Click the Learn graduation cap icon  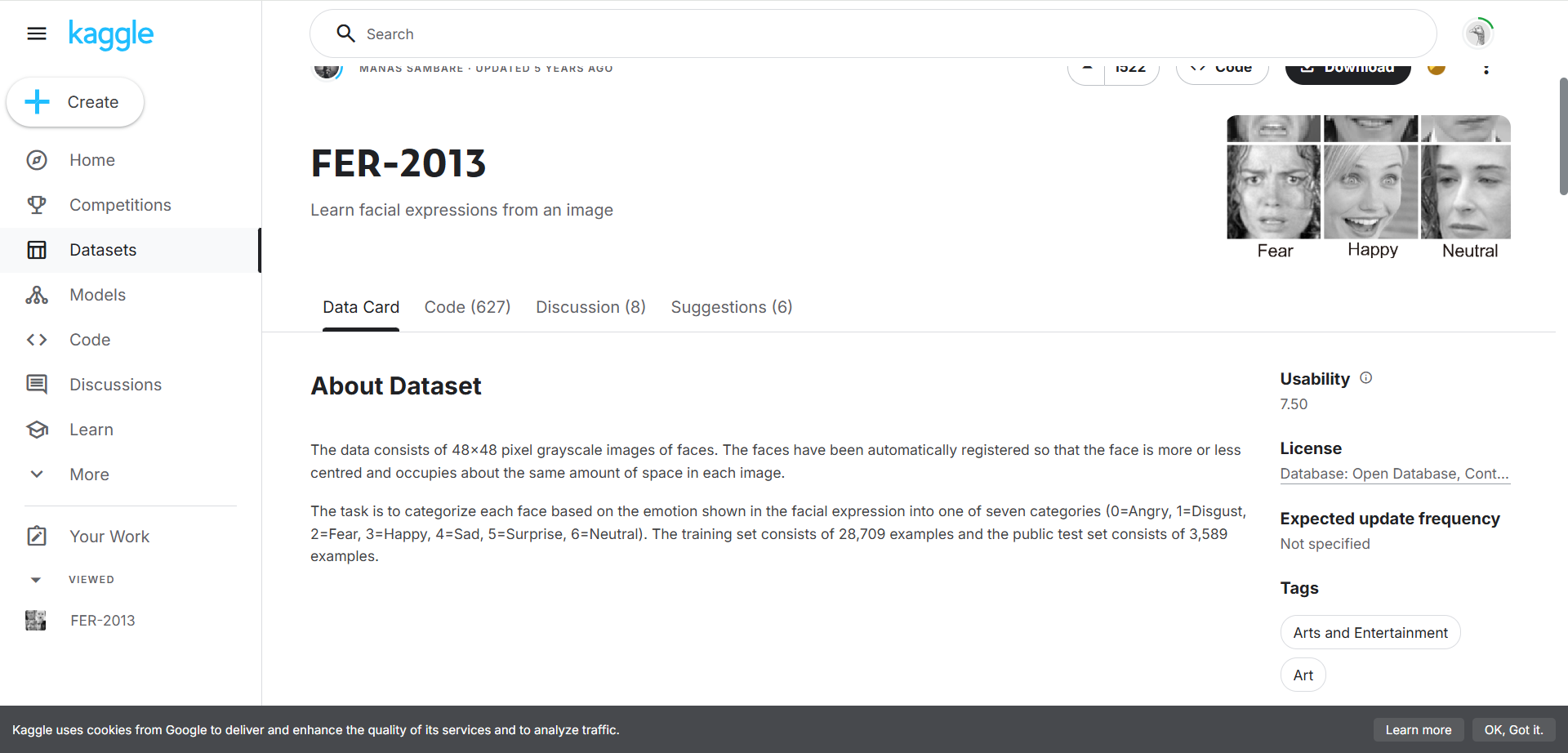37,430
